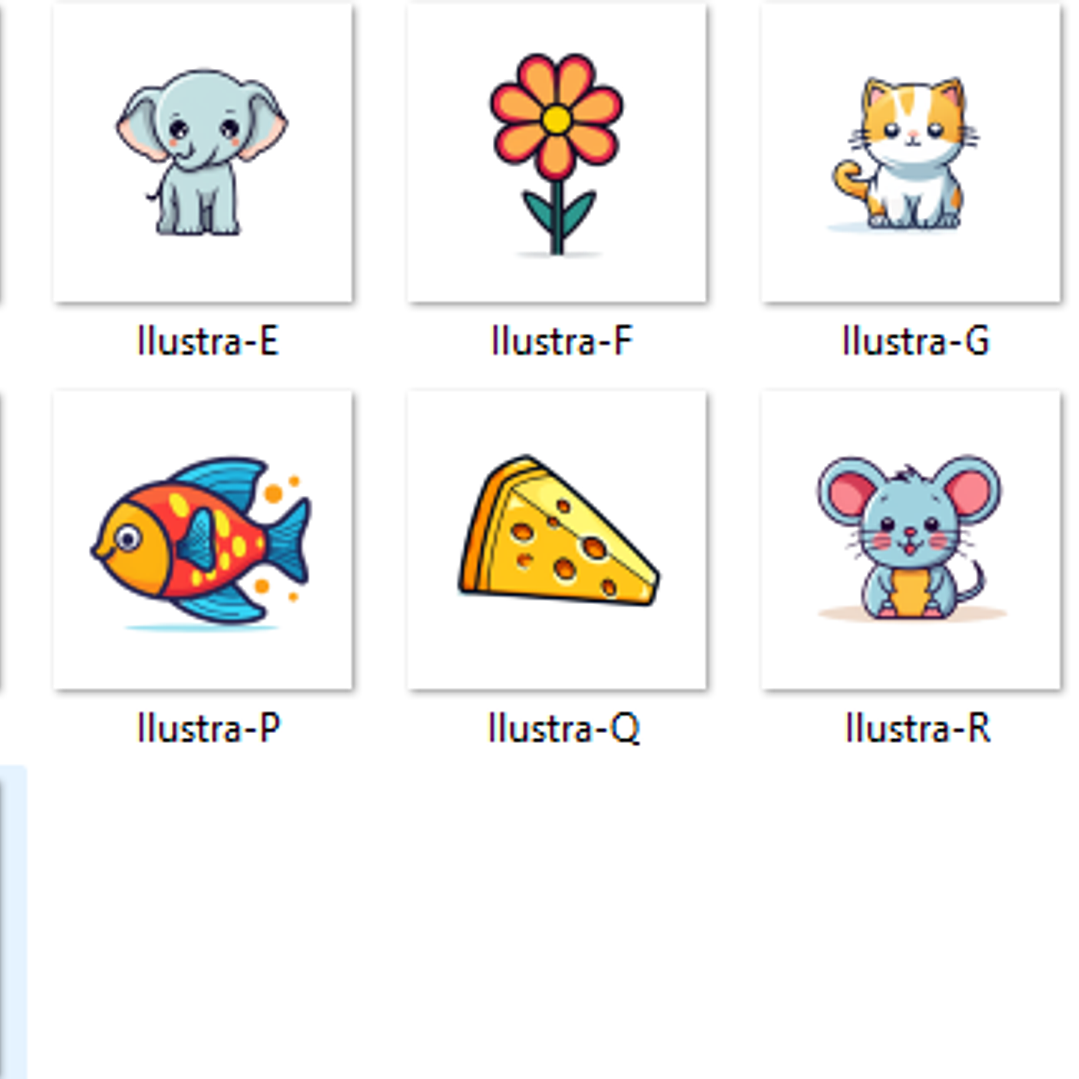
Task: Click the partially visible tile left of Ilustra-P
Action: click(1, 540)
